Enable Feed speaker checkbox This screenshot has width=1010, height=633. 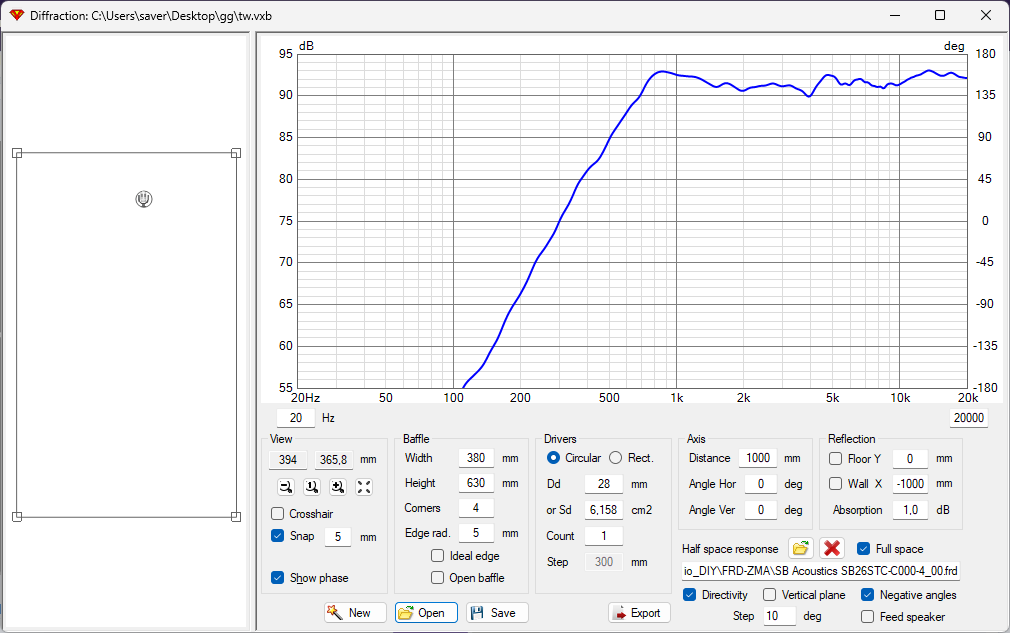pos(868,617)
